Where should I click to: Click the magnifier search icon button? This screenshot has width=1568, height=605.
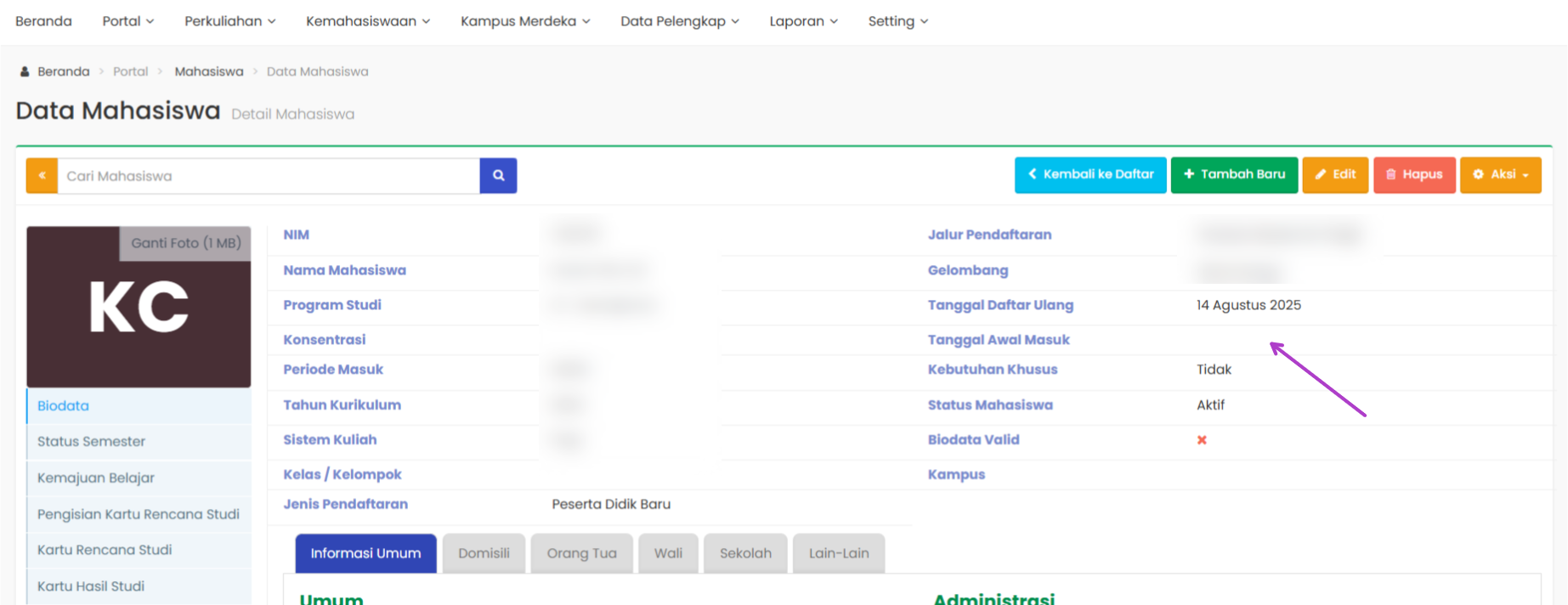tap(498, 176)
